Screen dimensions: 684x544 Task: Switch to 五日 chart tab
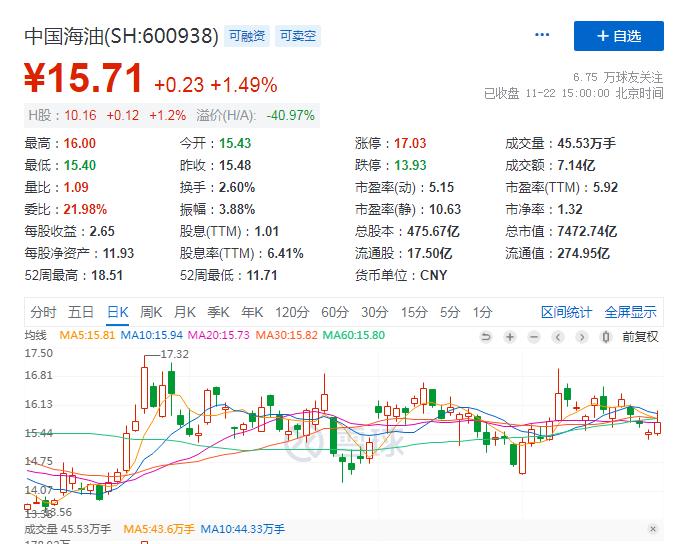pos(81,312)
